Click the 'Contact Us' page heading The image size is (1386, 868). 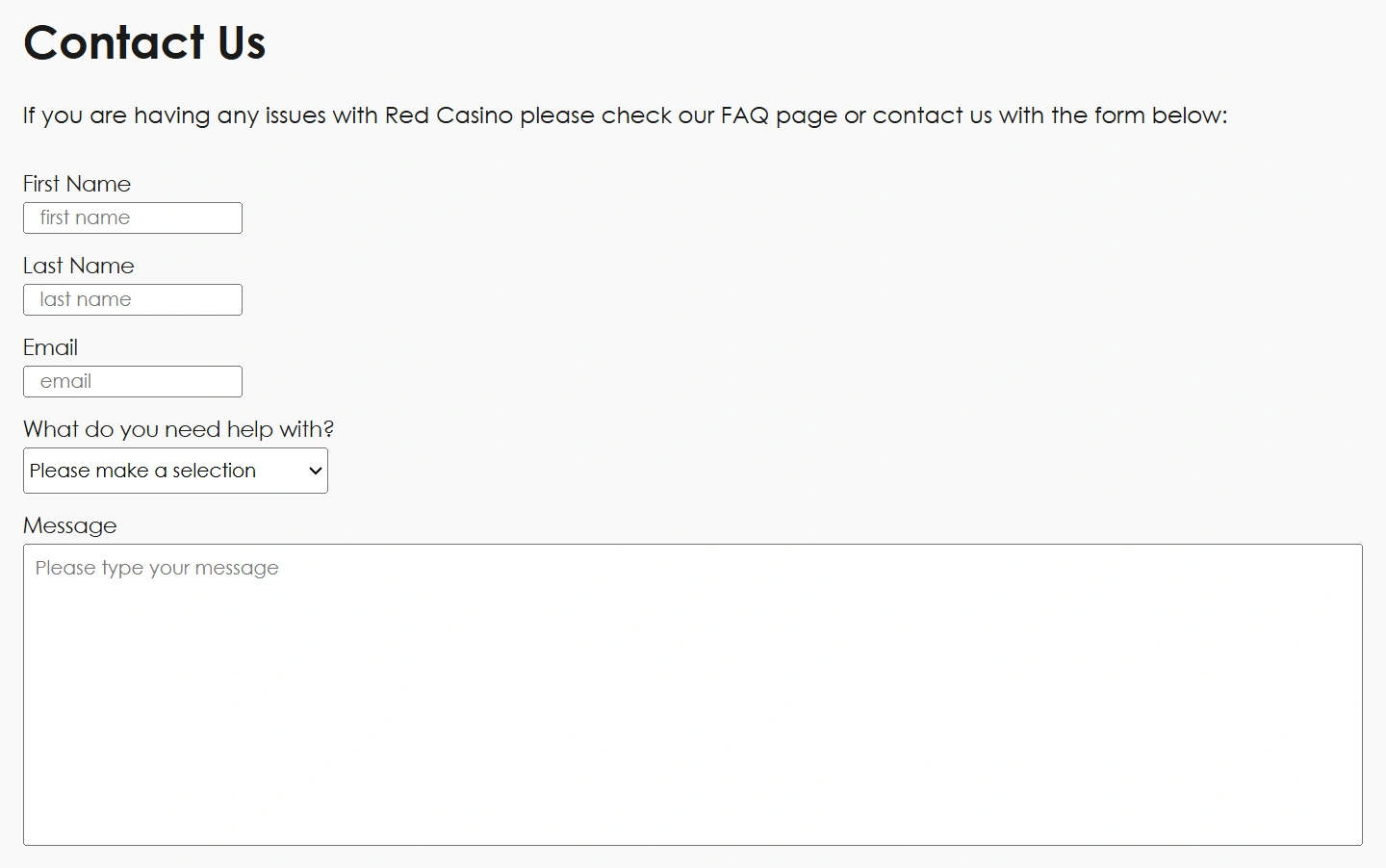pyautogui.click(x=143, y=42)
